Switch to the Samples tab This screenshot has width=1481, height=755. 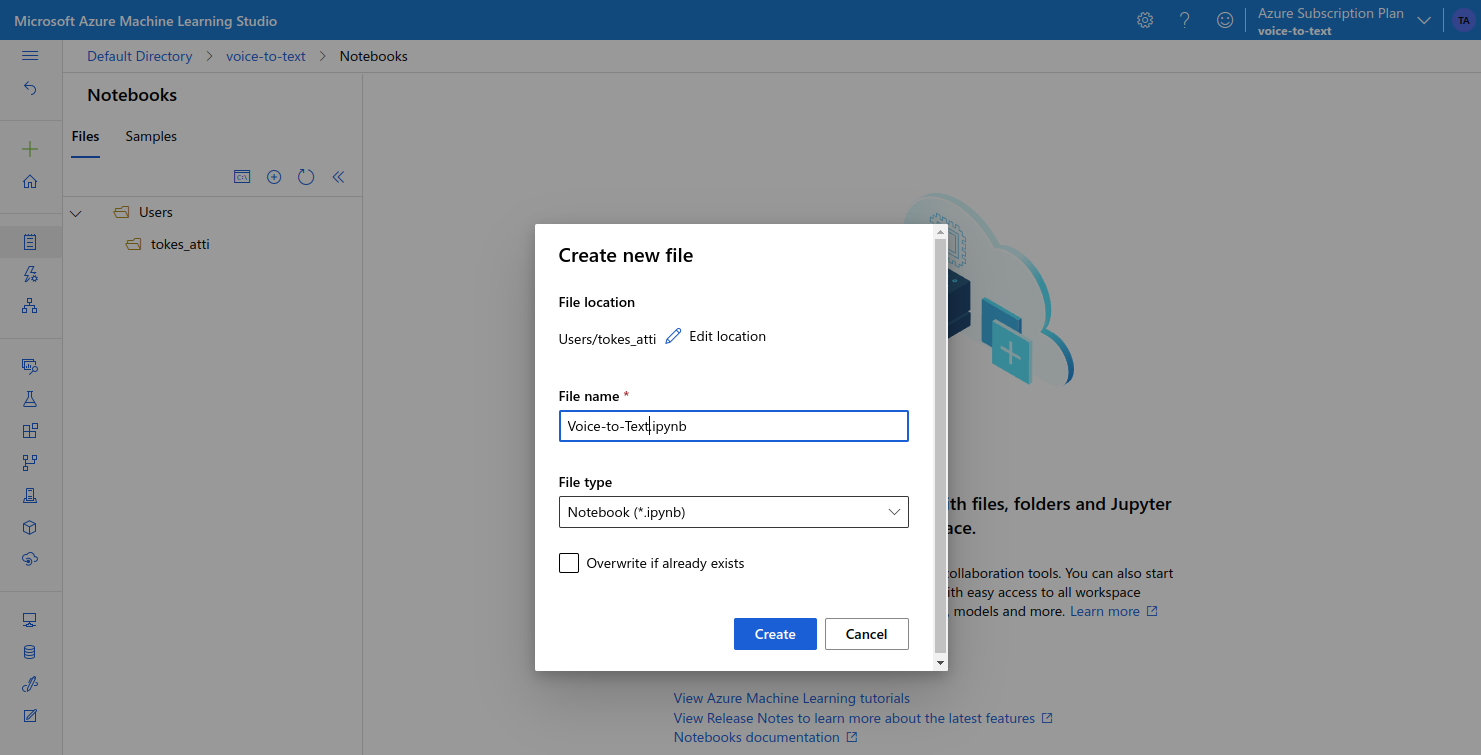(x=151, y=136)
